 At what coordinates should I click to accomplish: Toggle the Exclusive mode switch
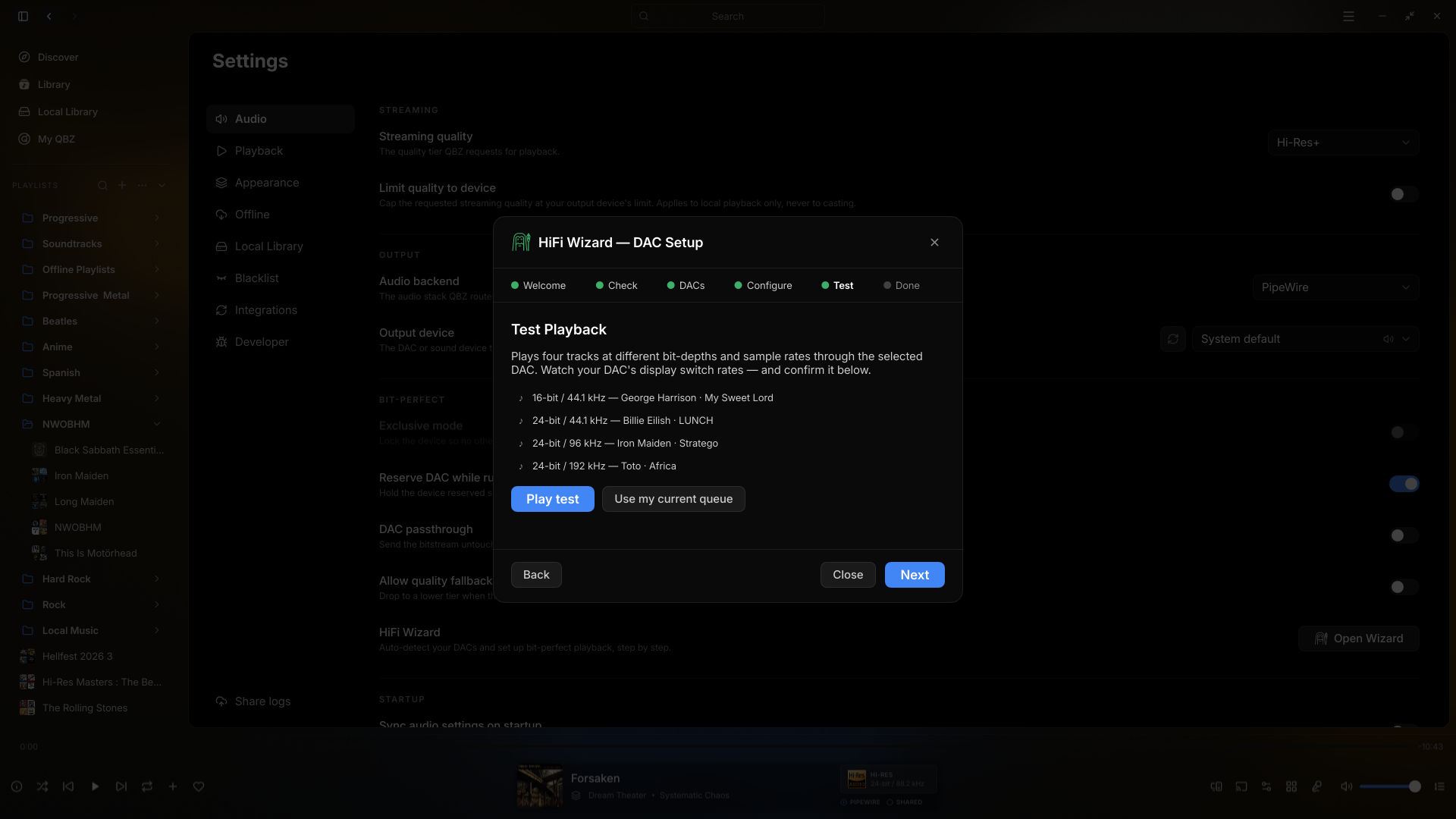tap(1404, 432)
